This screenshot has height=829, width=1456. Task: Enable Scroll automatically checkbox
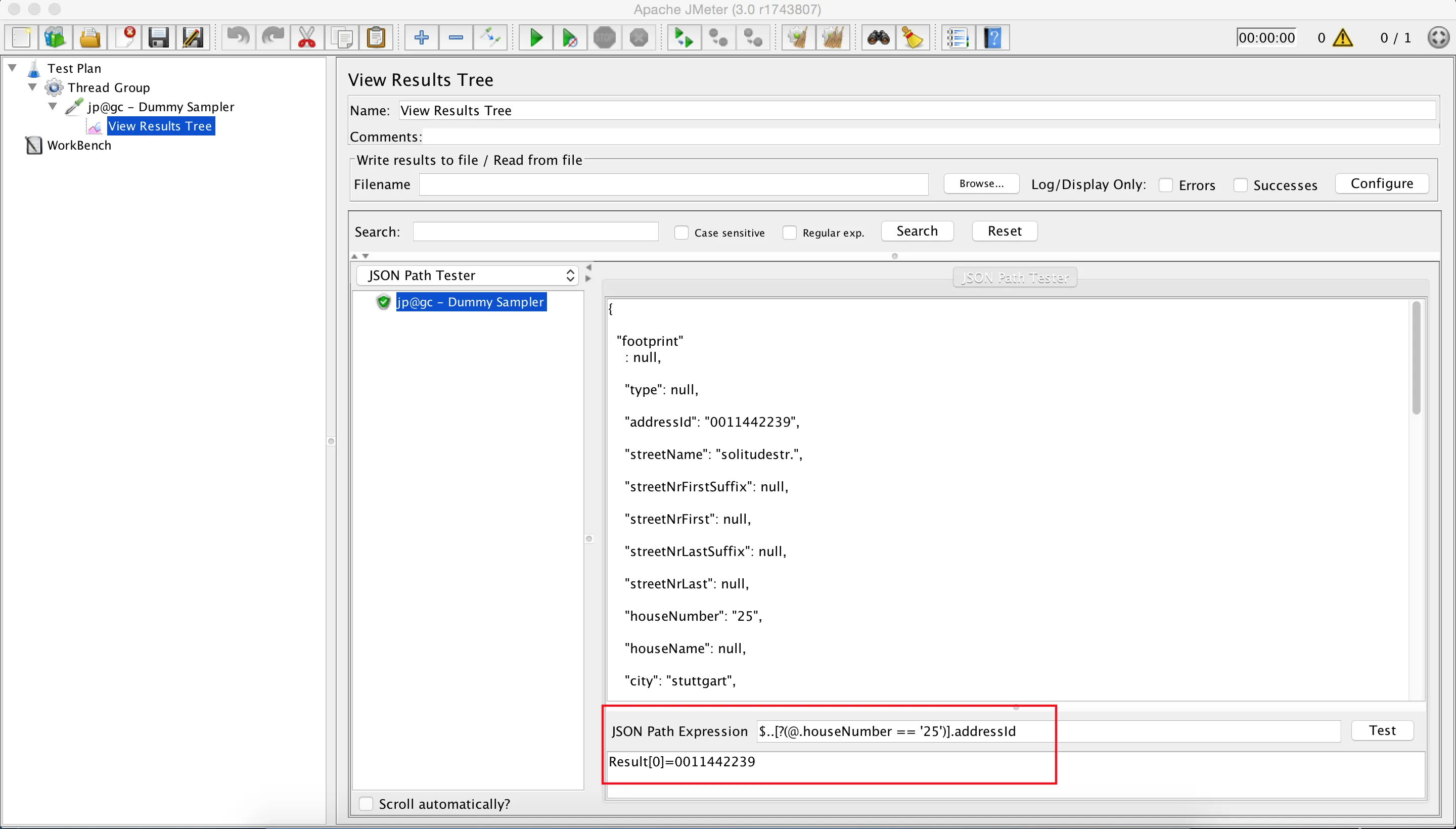tap(366, 803)
